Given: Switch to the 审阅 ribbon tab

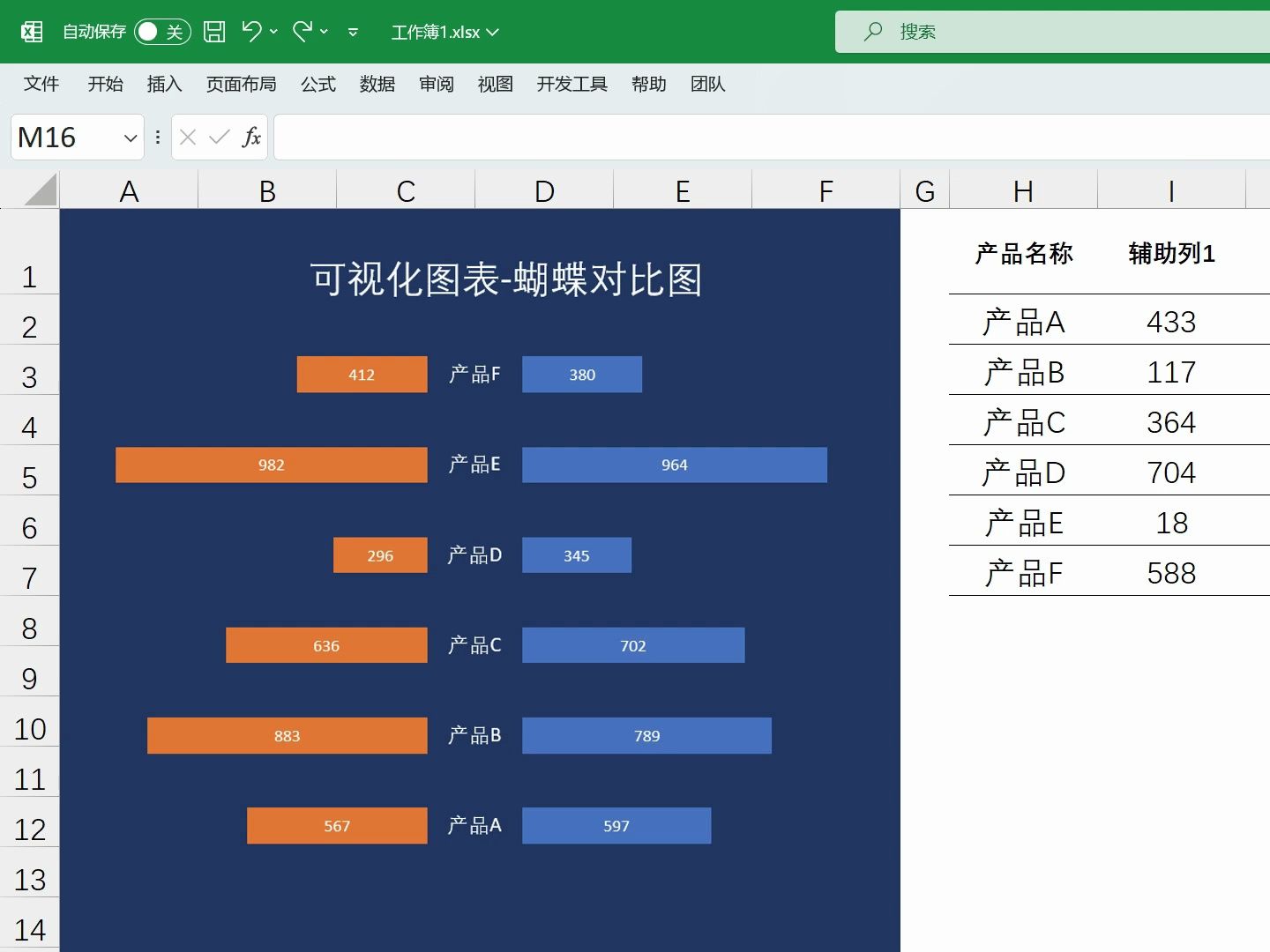Looking at the screenshot, I should (437, 84).
